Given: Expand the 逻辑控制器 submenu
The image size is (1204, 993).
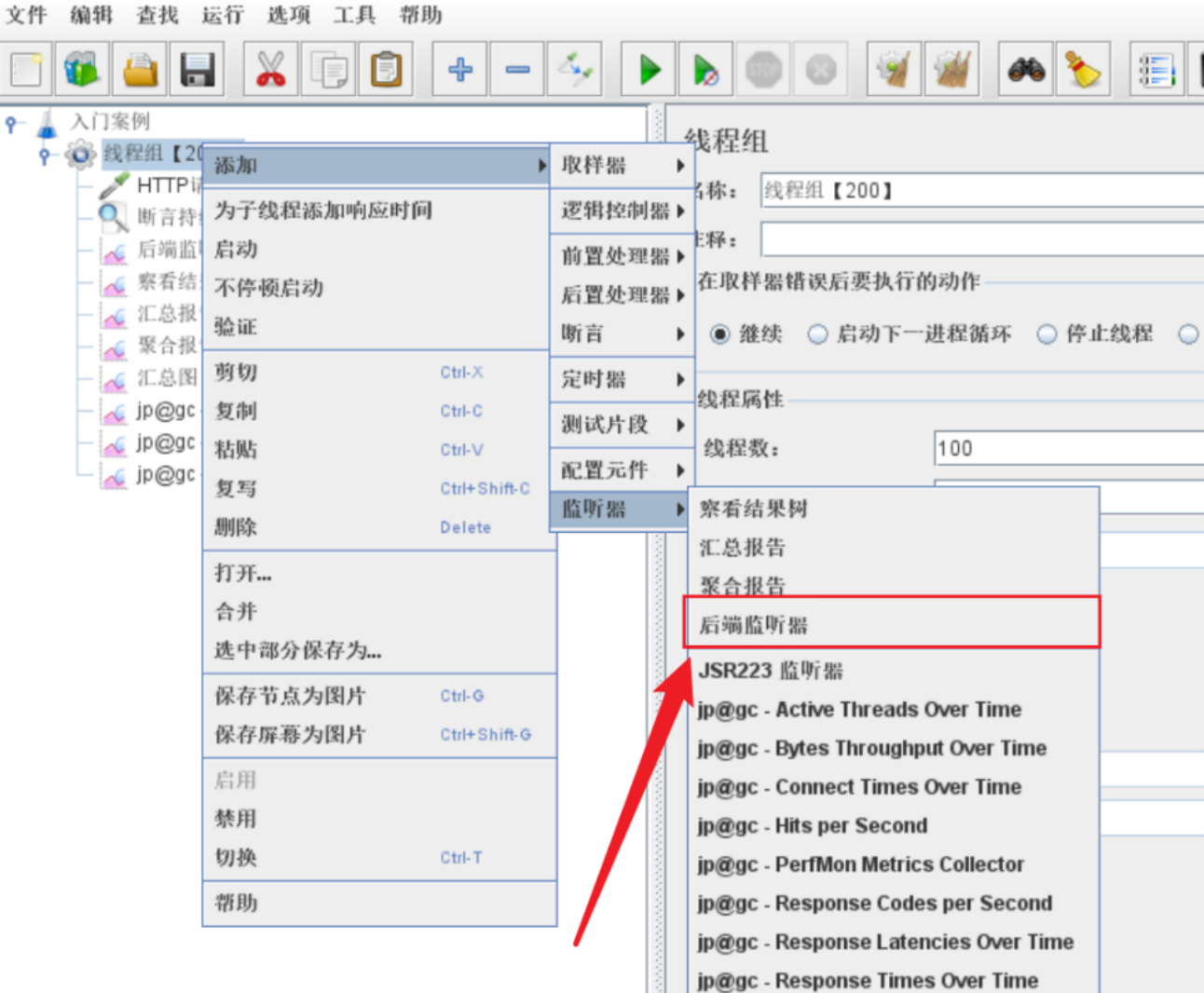Looking at the screenshot, I should (x=623, y=211).
